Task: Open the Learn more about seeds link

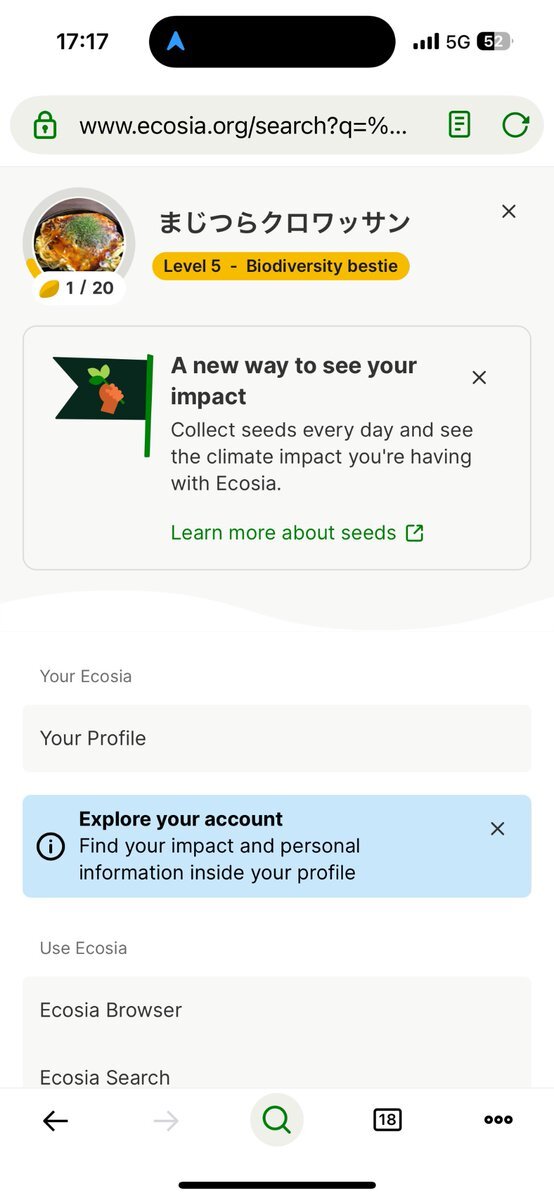Action: coord(297,533)
